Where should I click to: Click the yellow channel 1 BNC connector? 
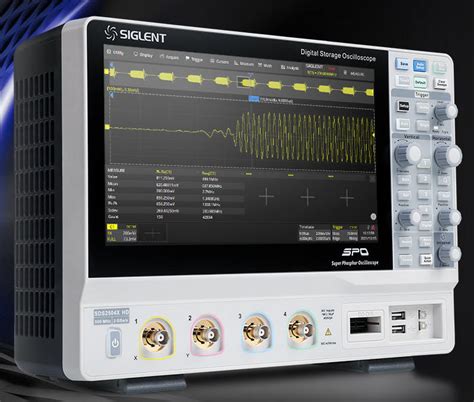pos(157,338)
